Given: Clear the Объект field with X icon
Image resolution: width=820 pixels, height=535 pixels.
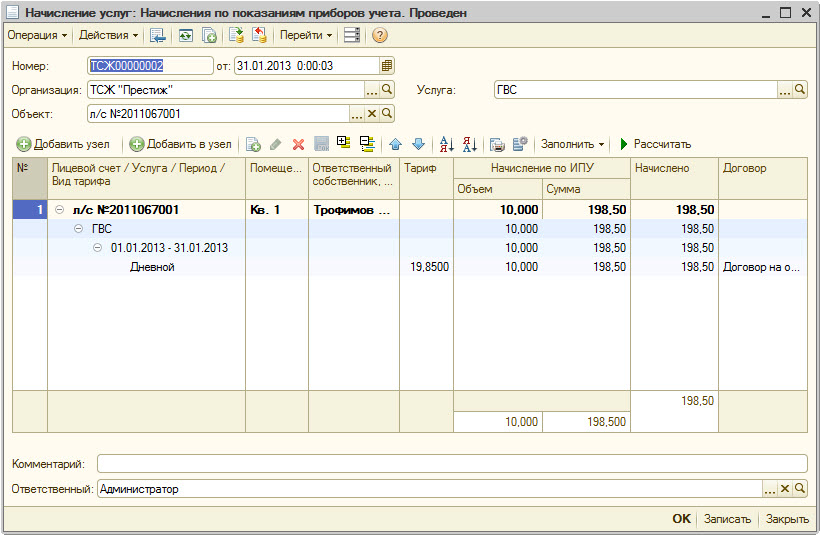Looking at the screenshot, I should click(x=372, y=114).
